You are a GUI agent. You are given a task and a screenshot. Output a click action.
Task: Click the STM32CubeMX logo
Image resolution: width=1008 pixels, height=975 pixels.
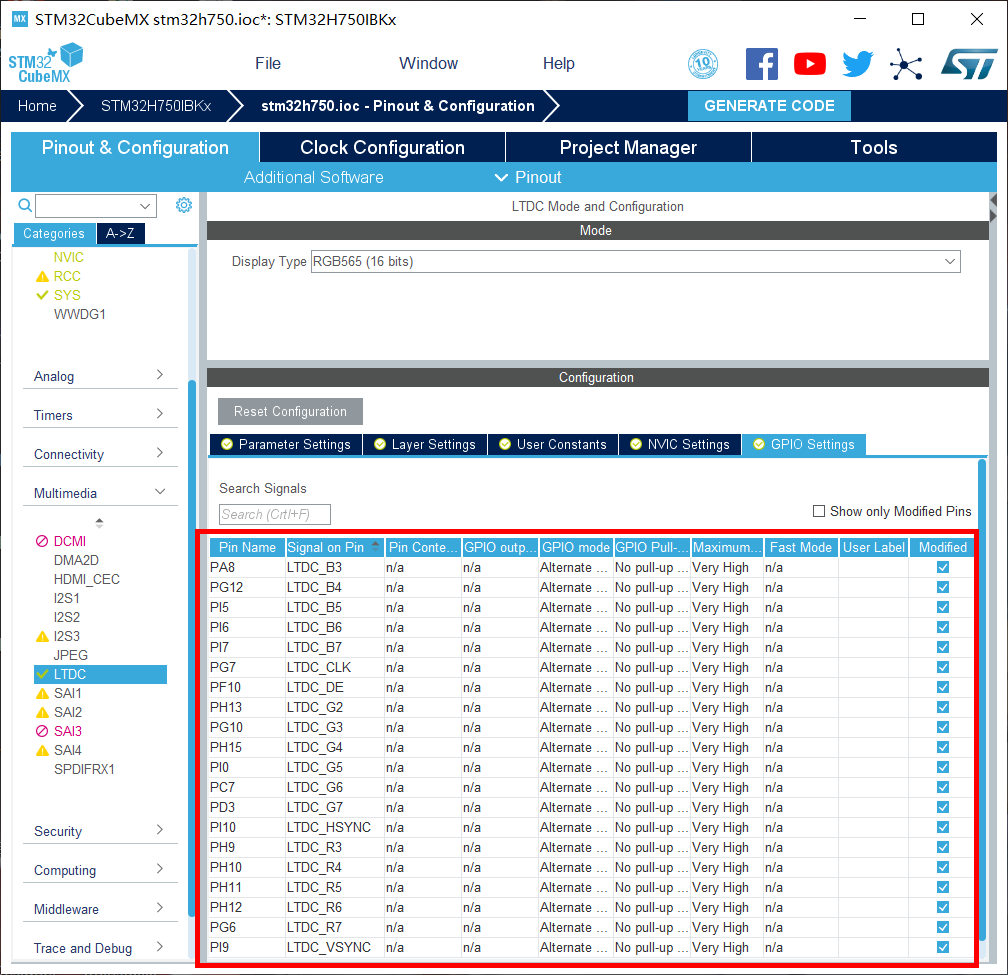45,63
